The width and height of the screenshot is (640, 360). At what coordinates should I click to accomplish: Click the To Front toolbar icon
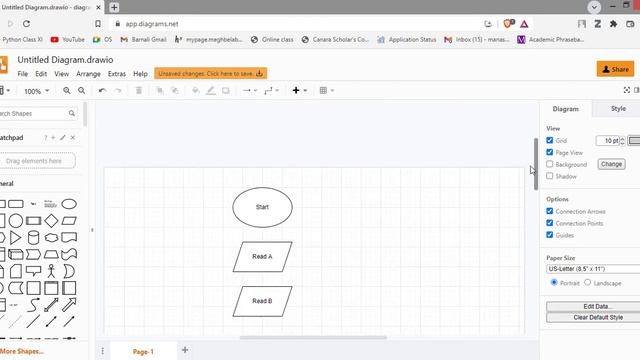[x=160, y=91]
